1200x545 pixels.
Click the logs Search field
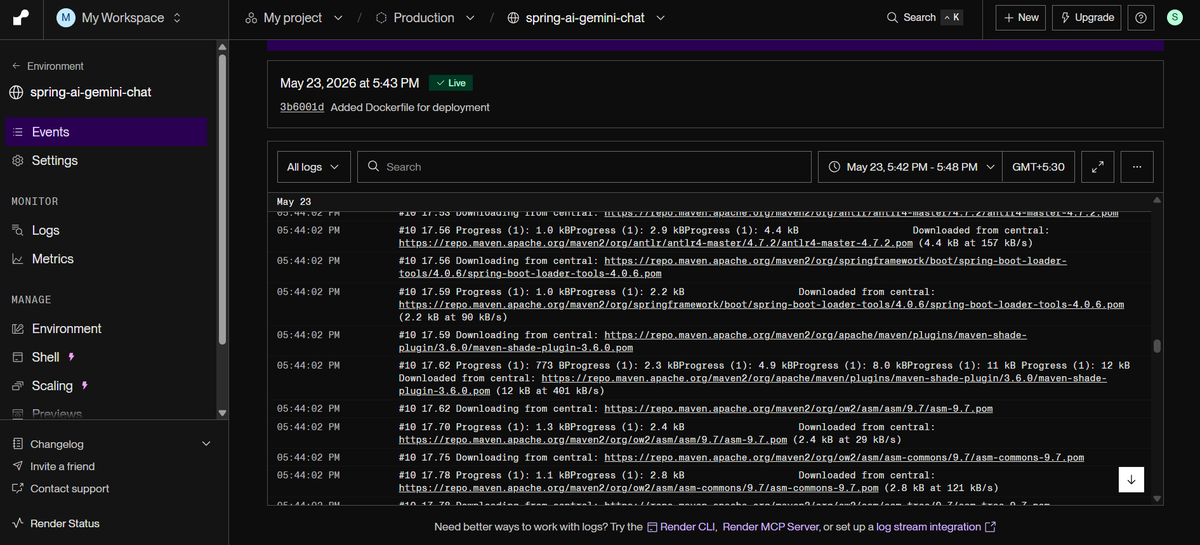point(584,167)
